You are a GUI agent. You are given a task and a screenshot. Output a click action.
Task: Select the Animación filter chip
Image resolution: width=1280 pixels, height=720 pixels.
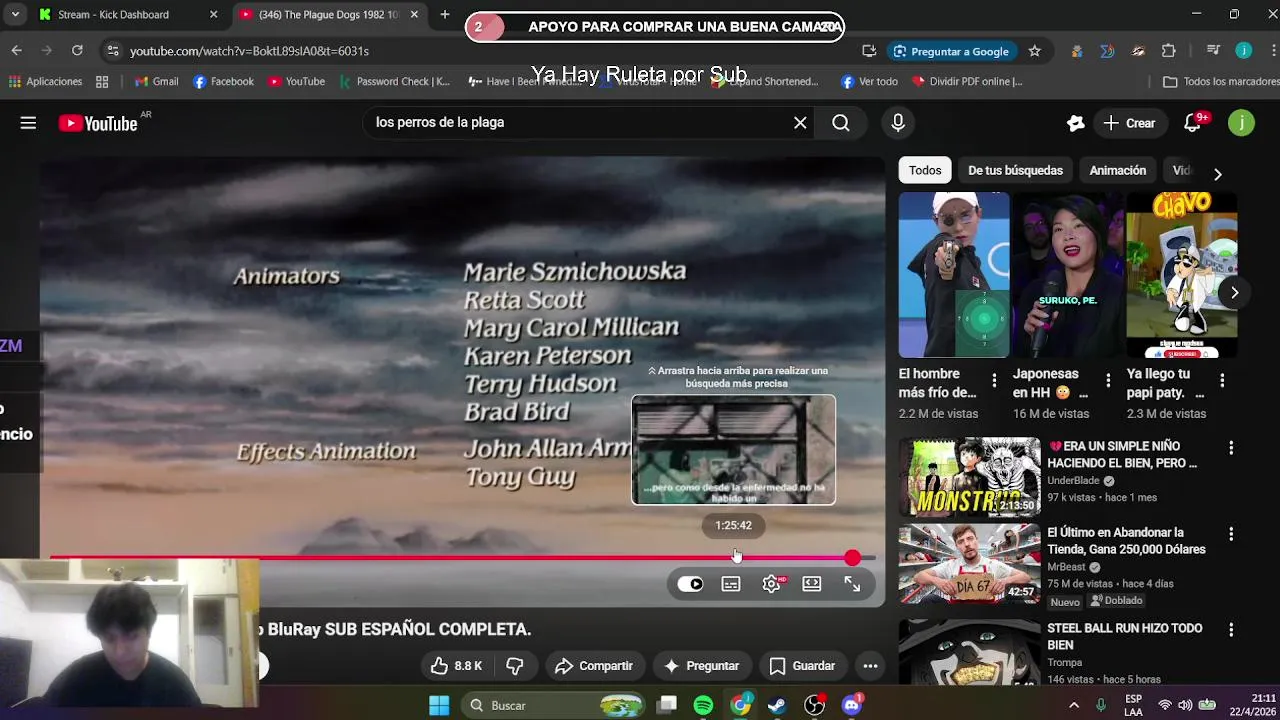click(1118, 171)
